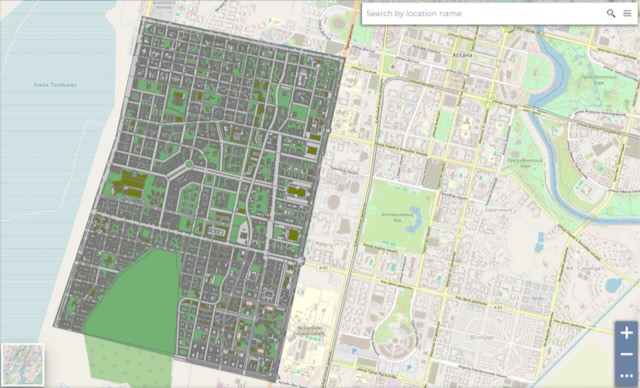The width and height of the screenshot is (640, 388).
Task: Click the blue P parking icon left of circular complex
Action: click(x=354, y=350)
